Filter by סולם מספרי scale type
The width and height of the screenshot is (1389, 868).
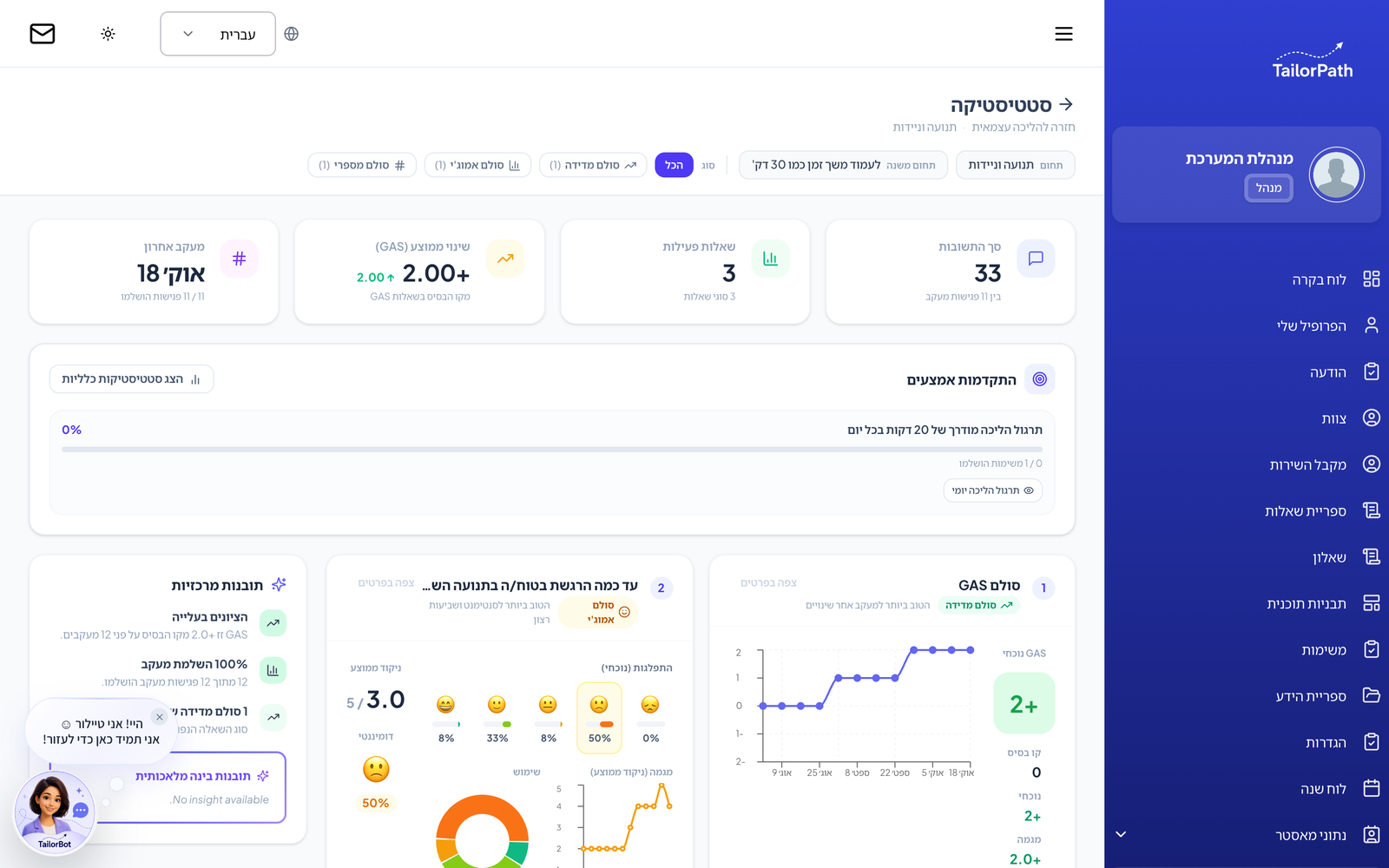[x=362, y=165]
